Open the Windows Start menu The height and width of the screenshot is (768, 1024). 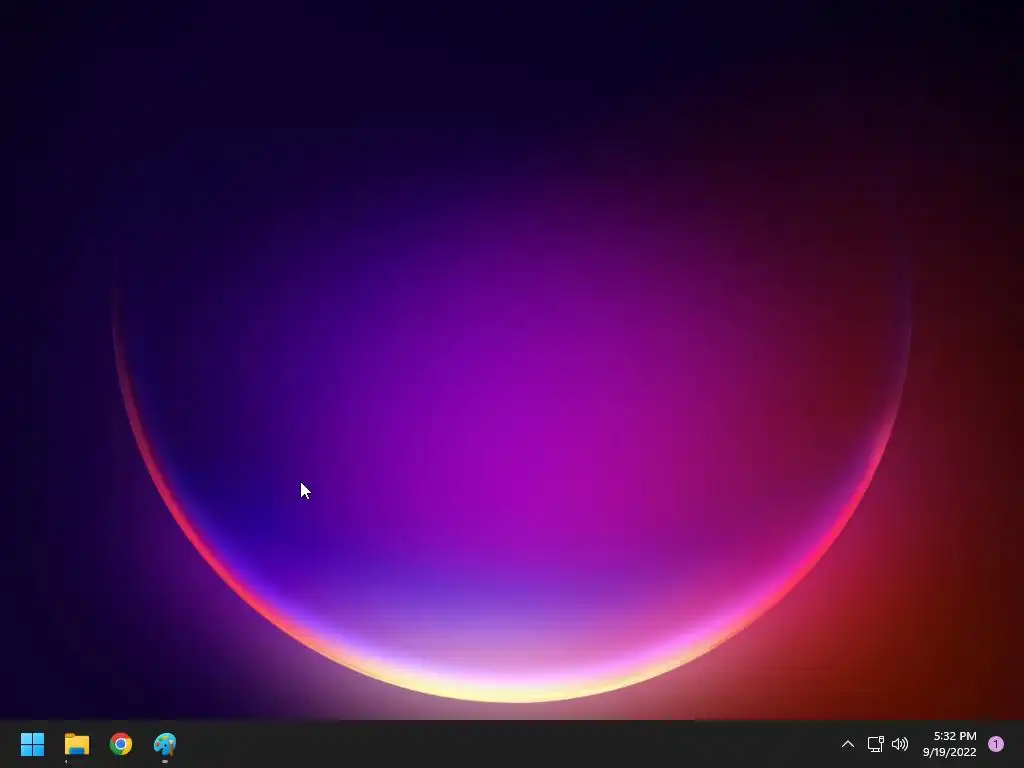32,744
